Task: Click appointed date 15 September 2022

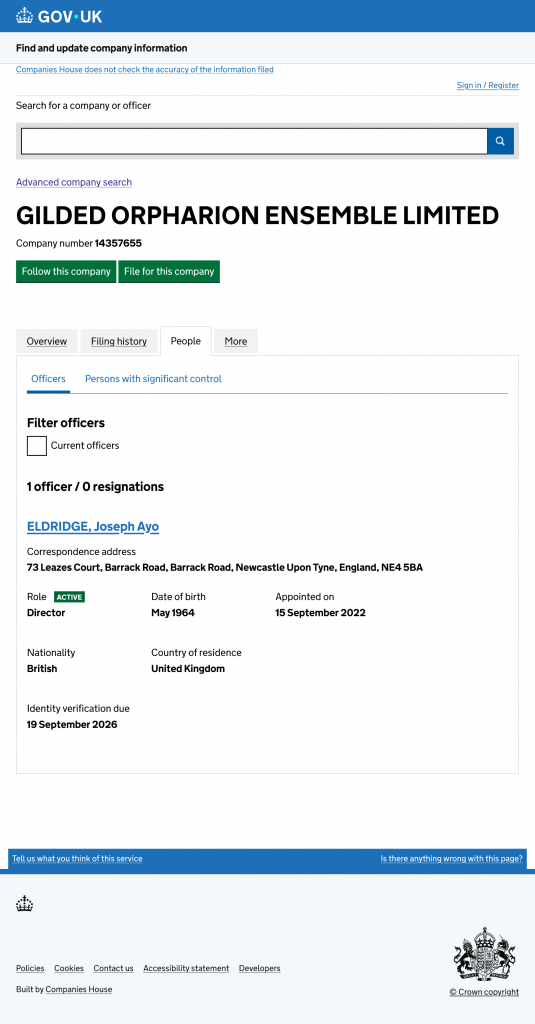Action: (320, 613)
